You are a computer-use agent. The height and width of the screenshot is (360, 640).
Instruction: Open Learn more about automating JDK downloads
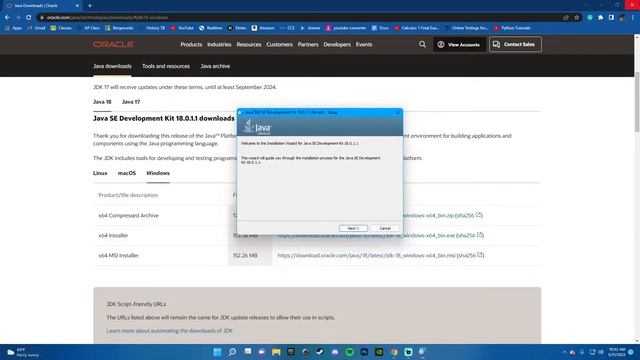[x=169, y=331]
